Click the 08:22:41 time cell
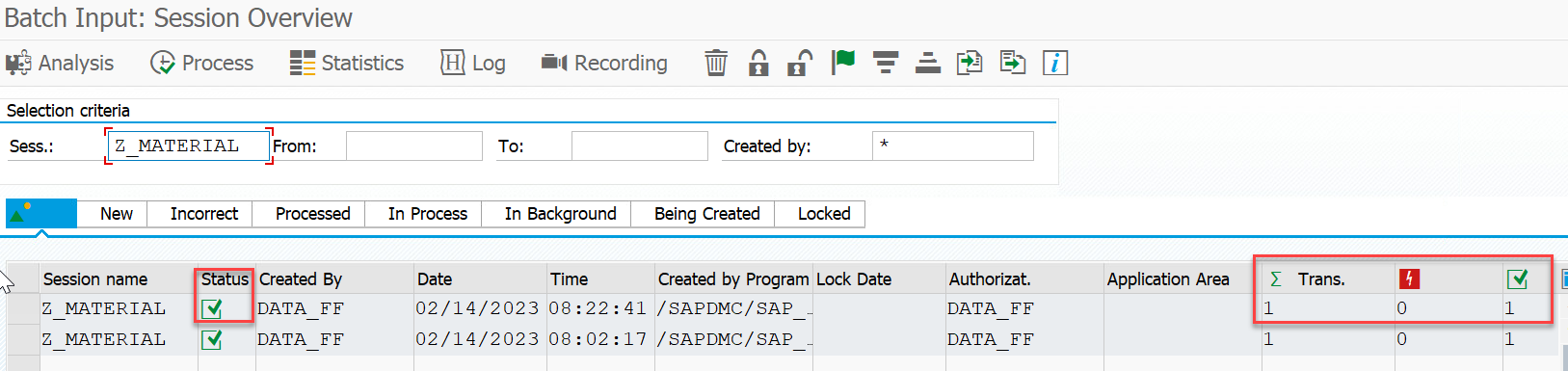The image size is (1568, 371). click(598, 308)
